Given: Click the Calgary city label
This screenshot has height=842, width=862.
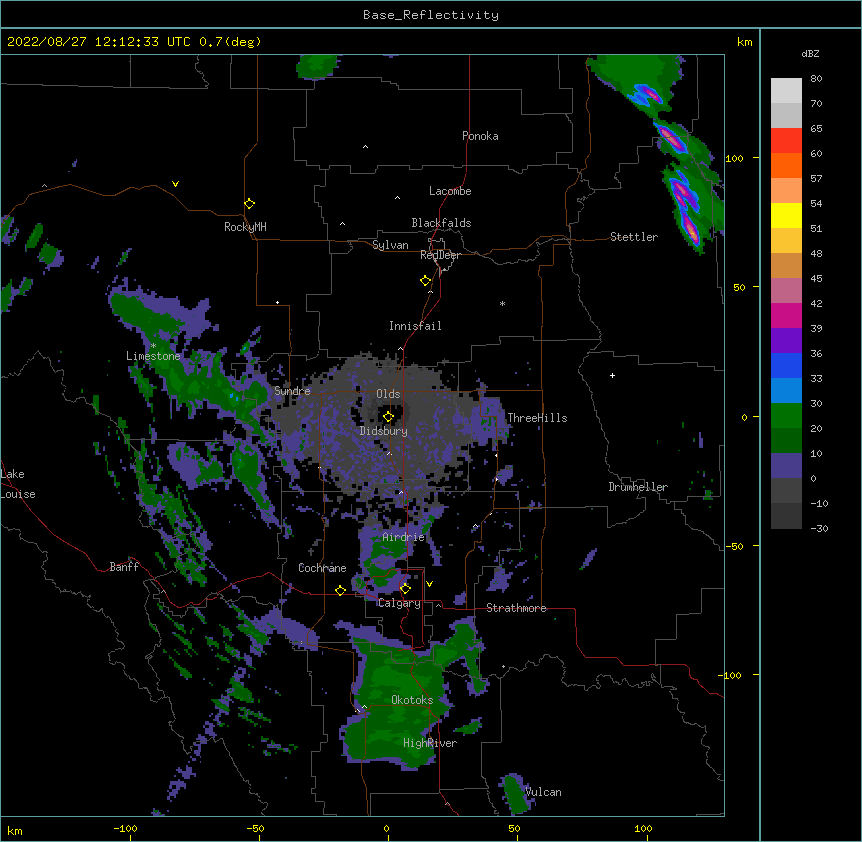Looking at the screenshot, I should (399, 603).
